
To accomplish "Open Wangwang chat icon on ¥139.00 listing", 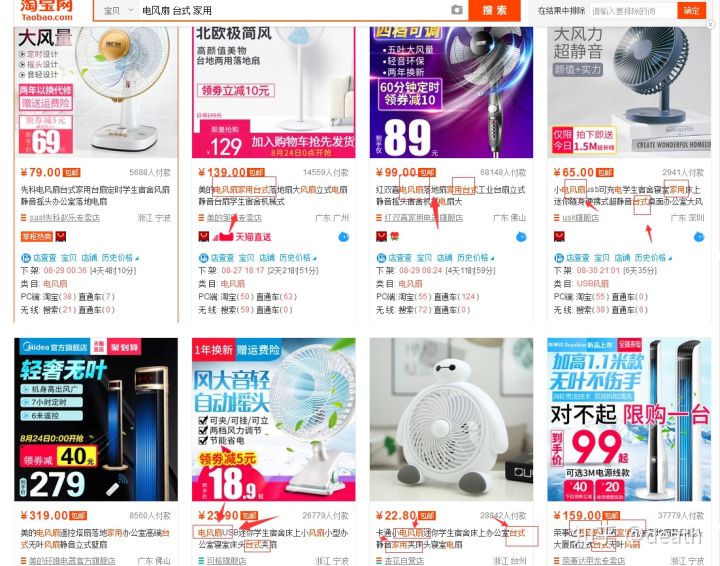I will pos(343,237).
